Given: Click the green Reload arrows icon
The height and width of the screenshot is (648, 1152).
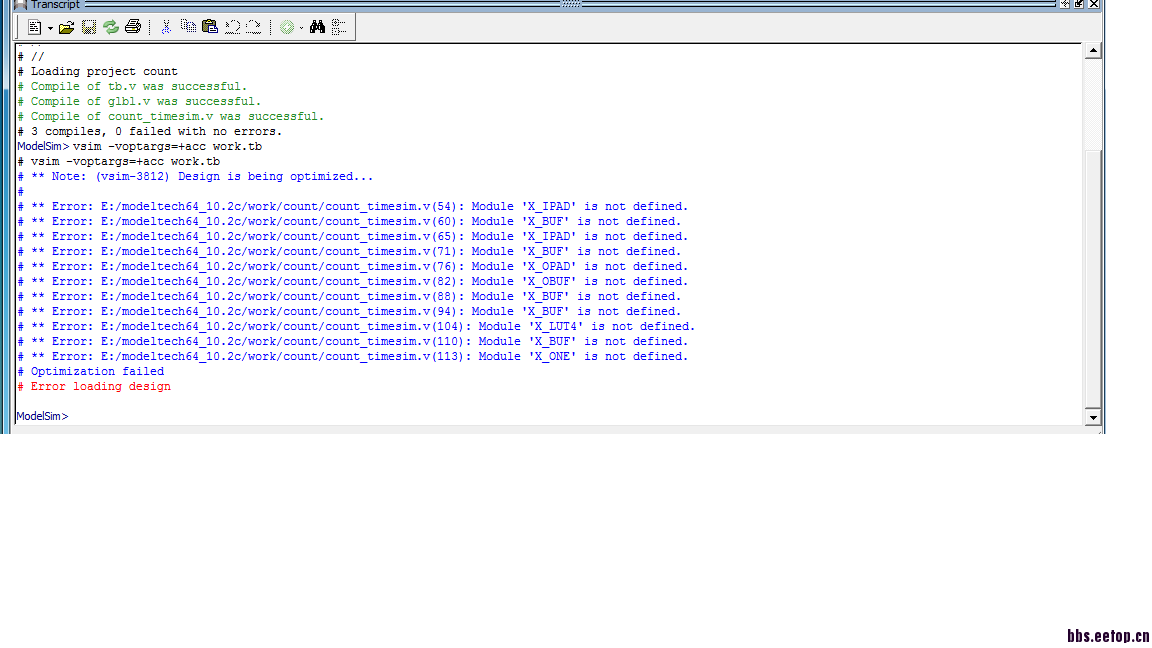Looking at the screenshot, I should (111, 27).
